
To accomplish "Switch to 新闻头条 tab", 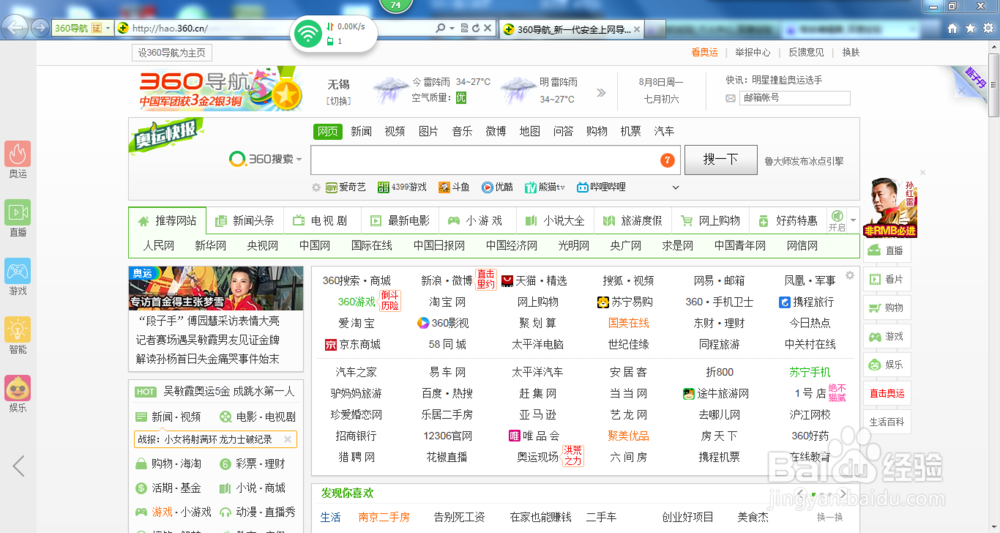I will (246, 221).
